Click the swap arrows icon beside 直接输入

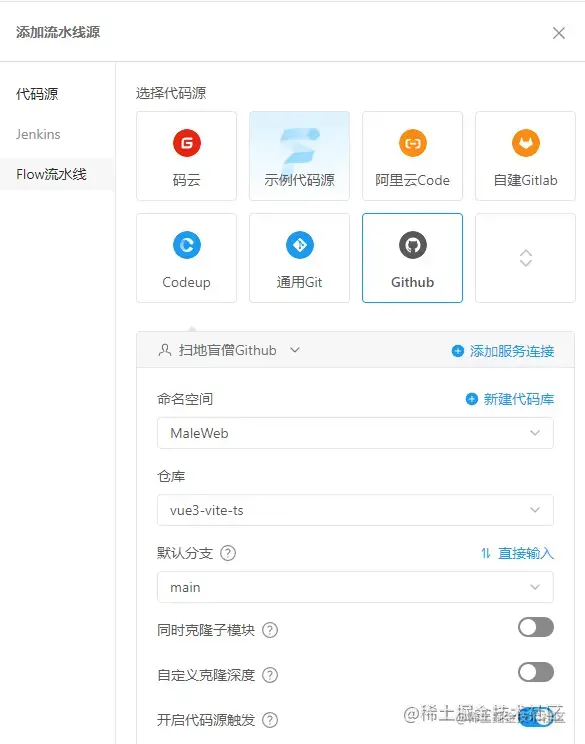pyautogui.click(x=486, y=553)
